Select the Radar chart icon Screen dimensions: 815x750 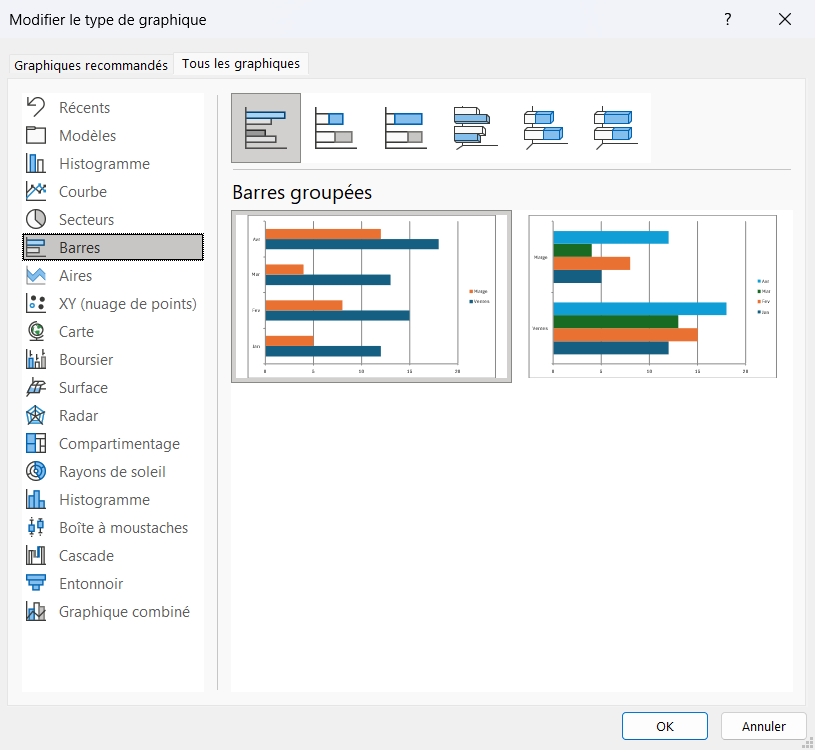[x=36, y=416]
